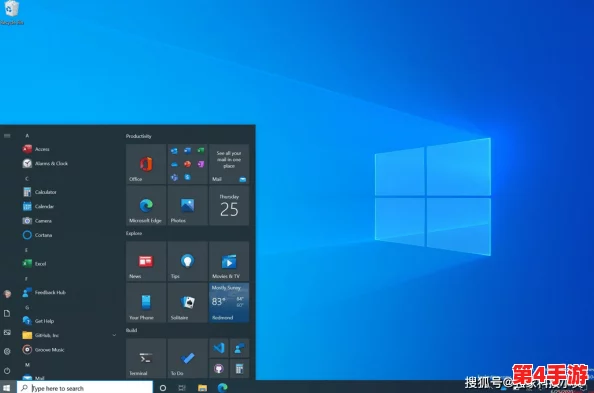Open the Power options button
Screen dimensions: 594x393
[x=7, y=371]
